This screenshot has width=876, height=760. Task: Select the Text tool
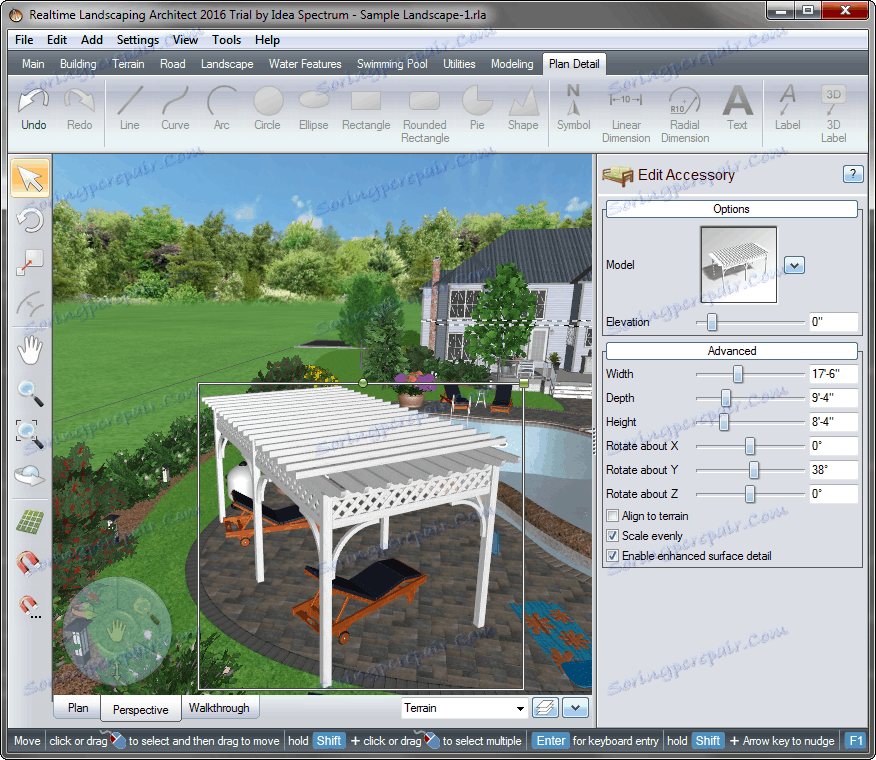click(737, 110)
